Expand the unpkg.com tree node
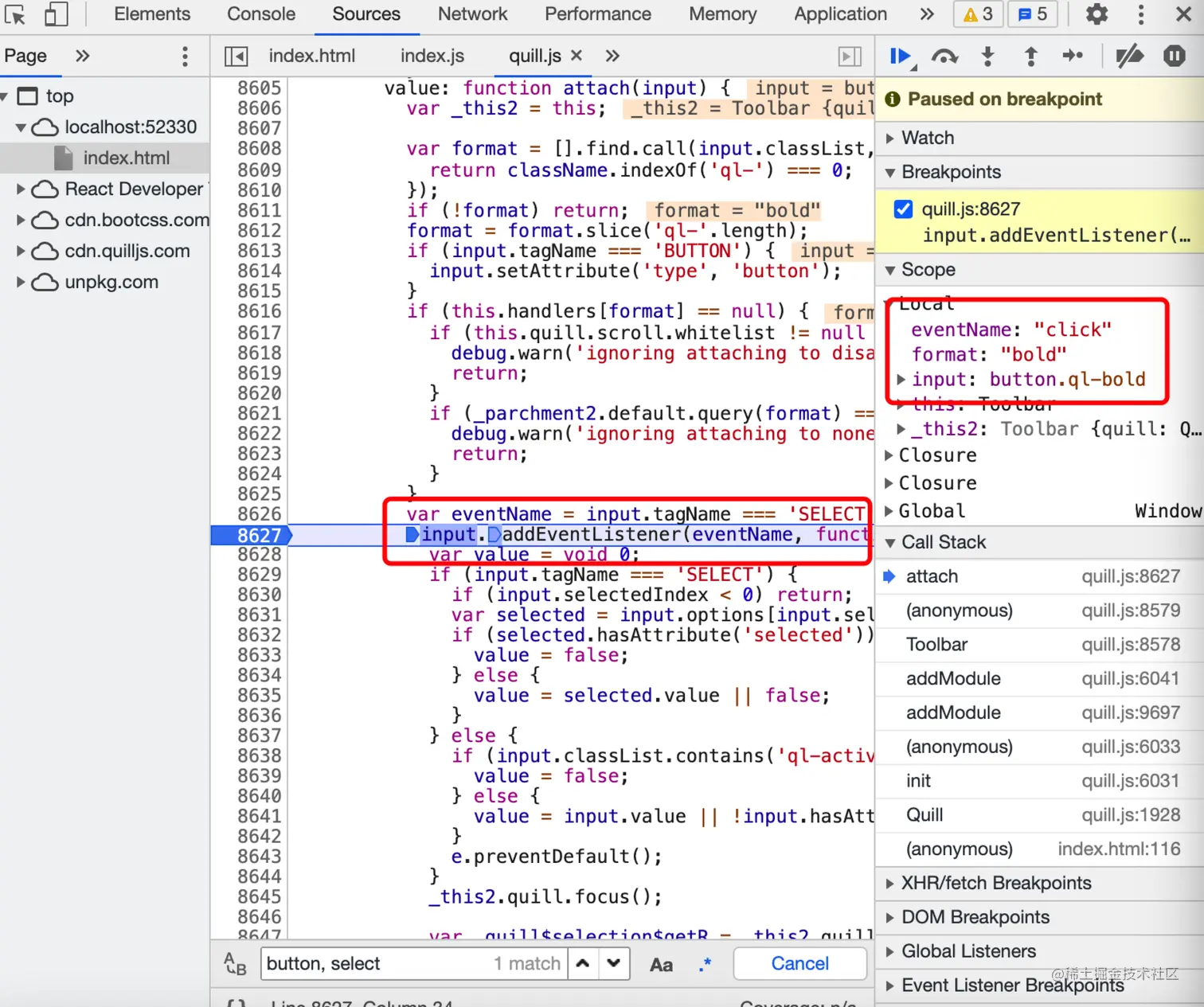 21,283
